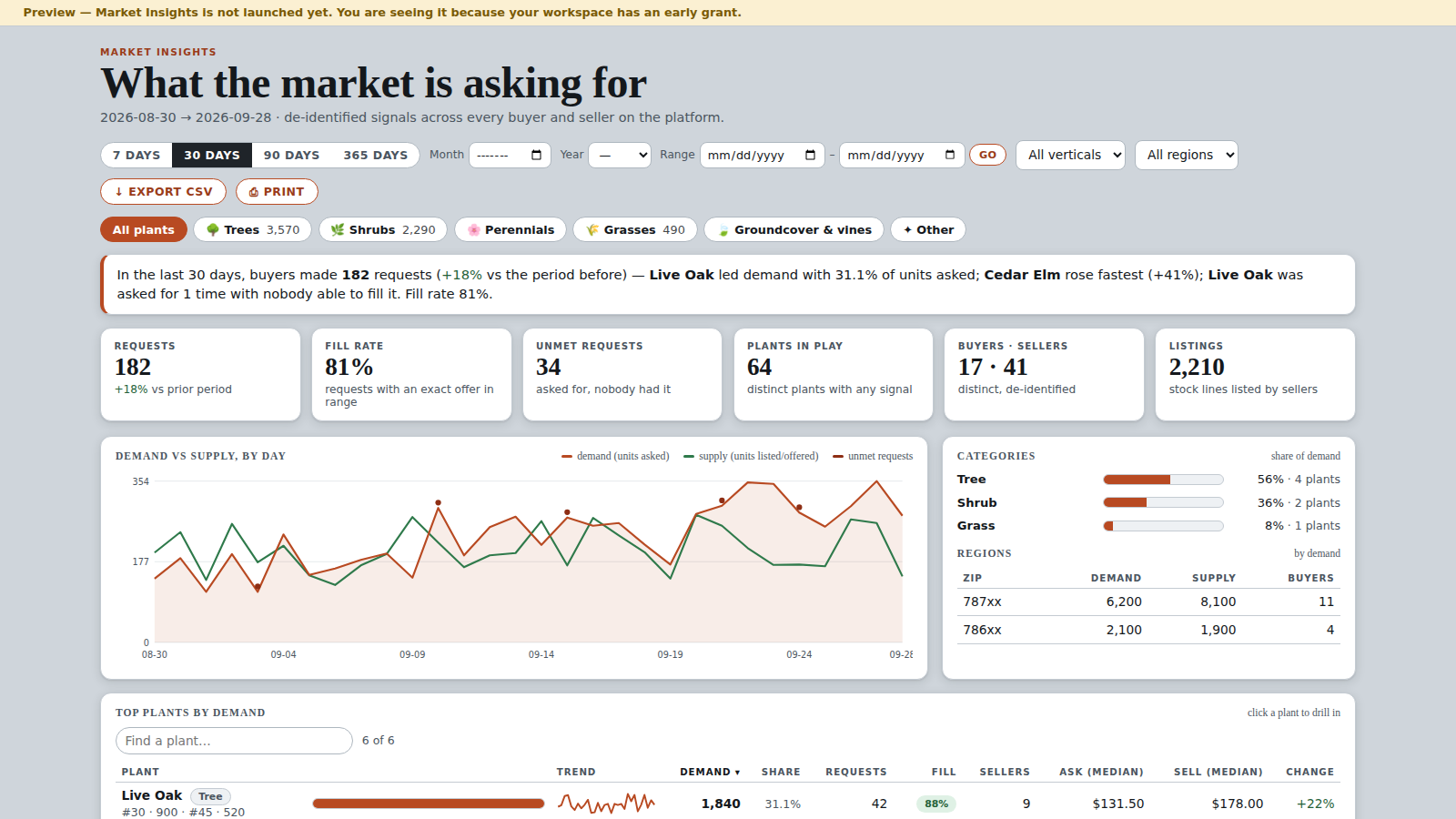Screen dimensions: 1456x819
Task: Select the 90 DAYS period
Action: tap(291, 155)
